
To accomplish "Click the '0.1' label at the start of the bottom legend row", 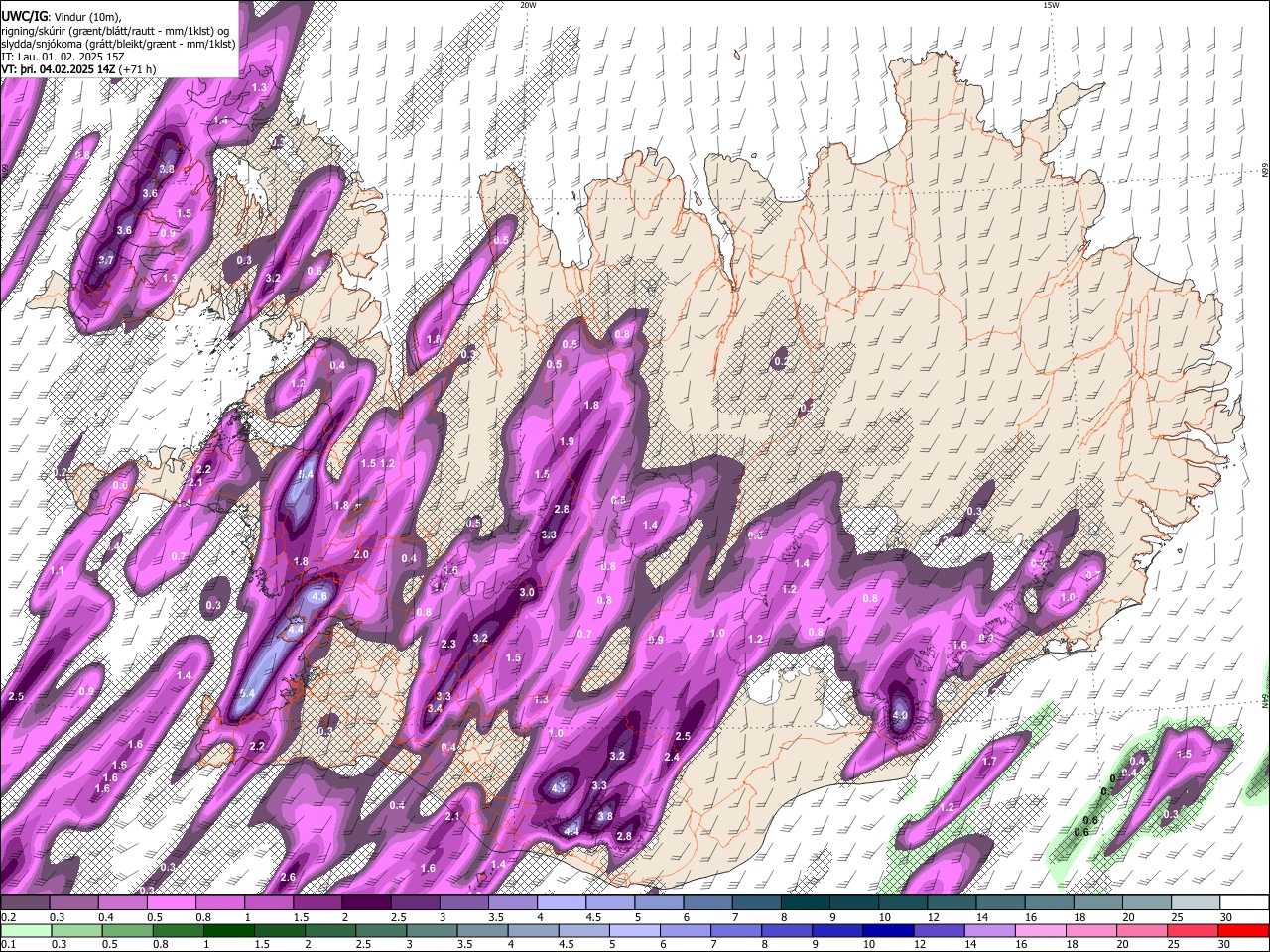I will 8,944.
